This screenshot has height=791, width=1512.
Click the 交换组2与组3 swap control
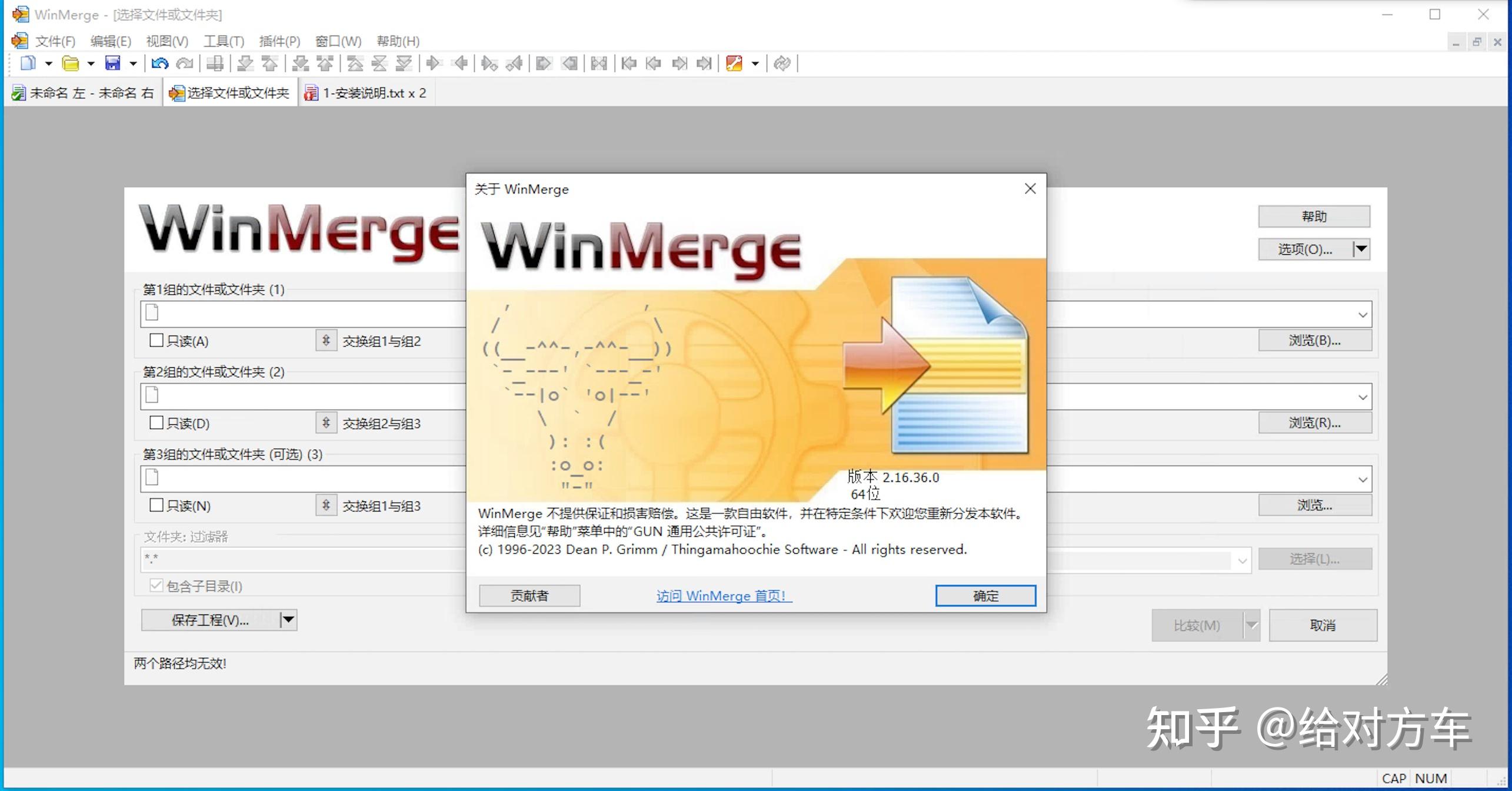pos(326,423)
